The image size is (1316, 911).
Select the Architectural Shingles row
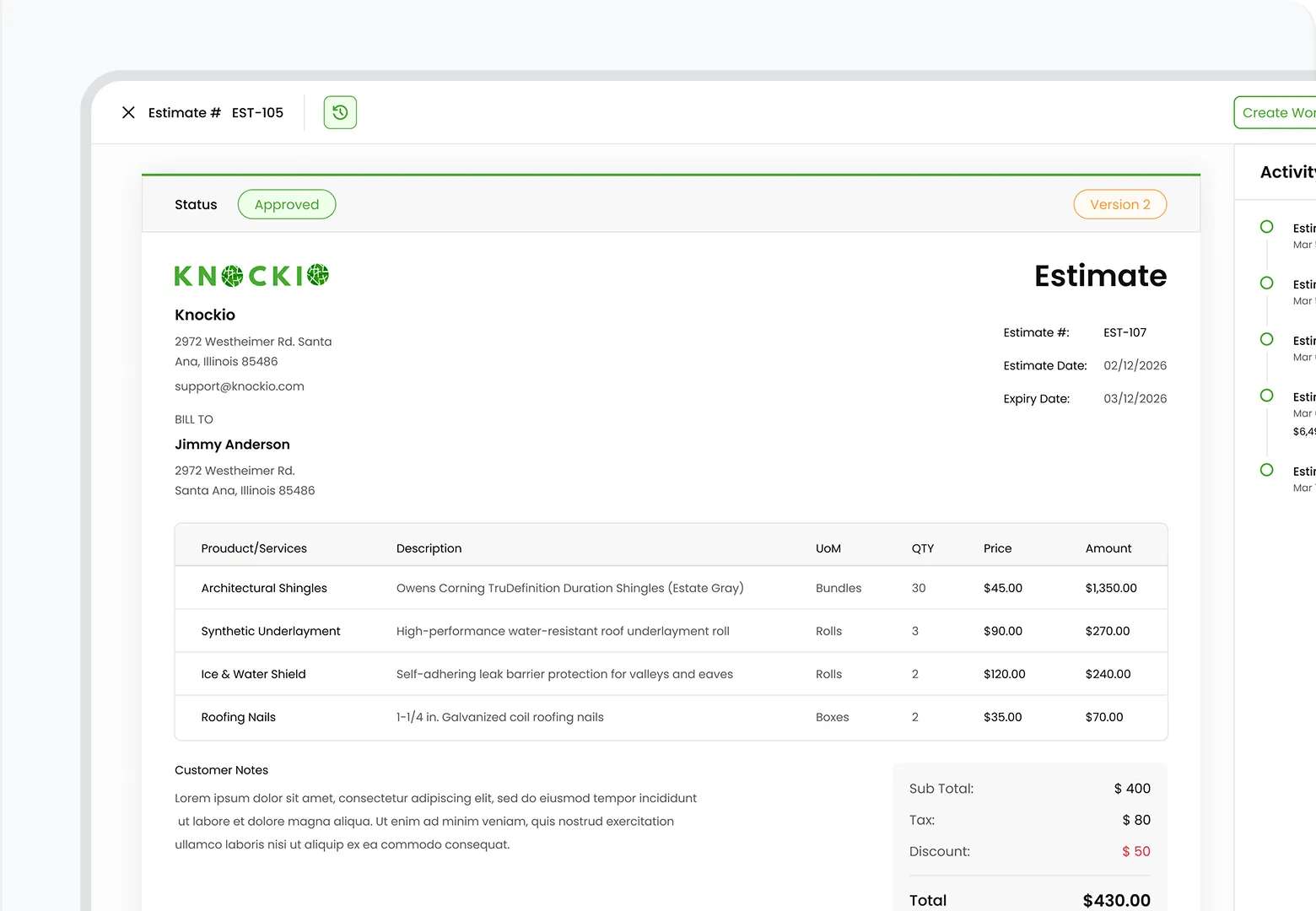(x=671, y=588)
